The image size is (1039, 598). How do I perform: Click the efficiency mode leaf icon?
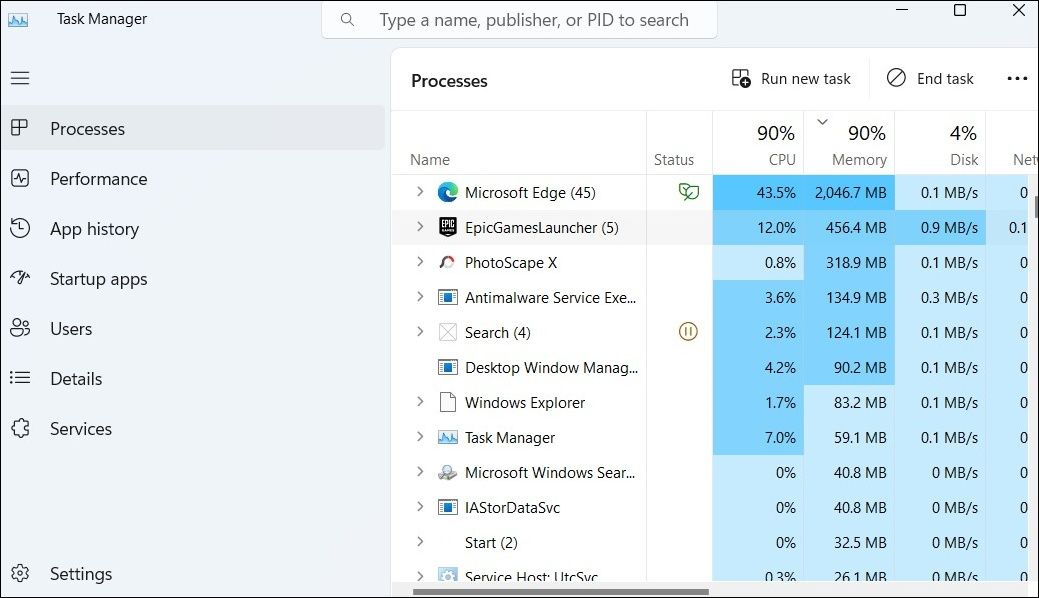pos(688,192)
